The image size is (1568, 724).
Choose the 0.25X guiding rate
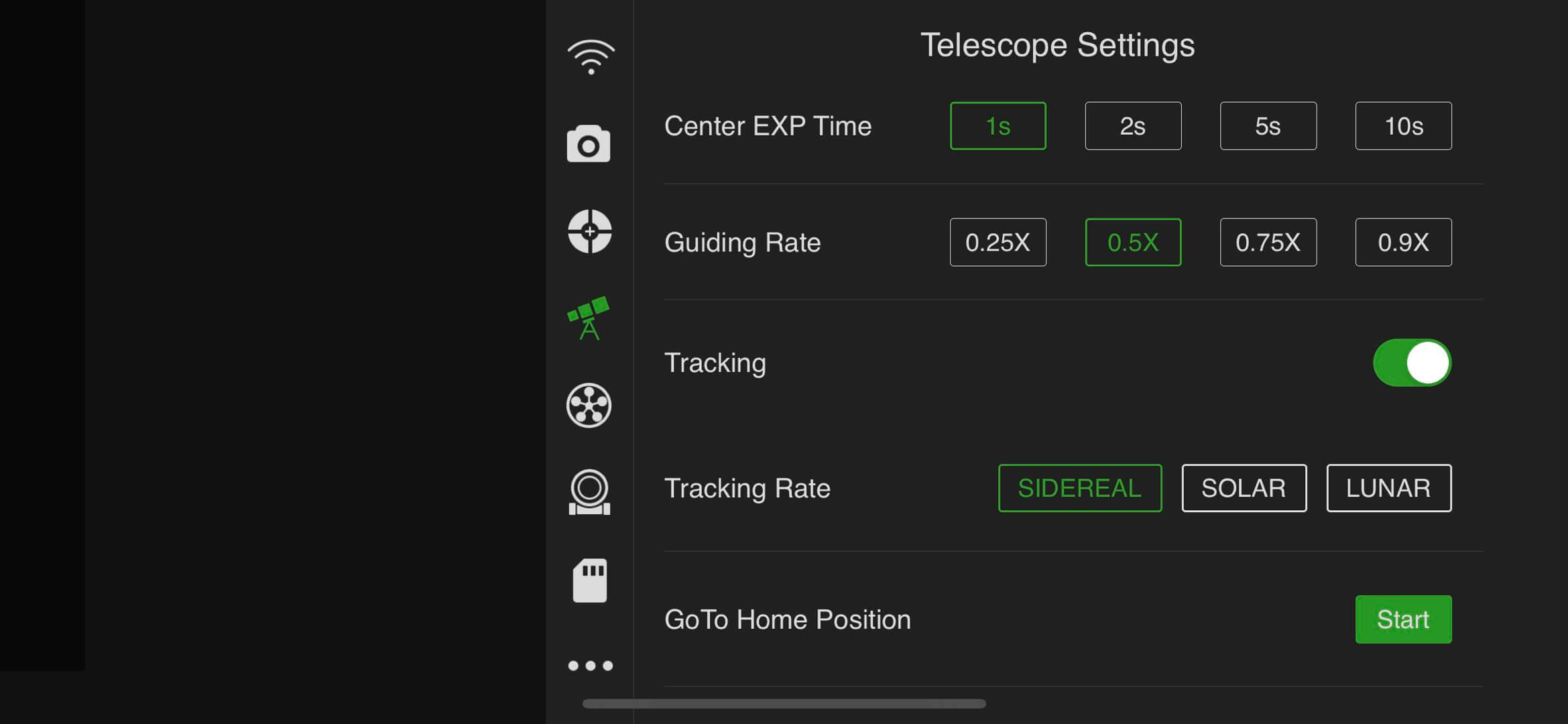click(x=998, y=242)
